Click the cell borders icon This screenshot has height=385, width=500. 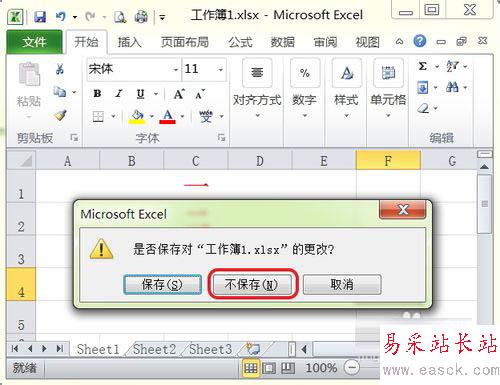pos(98,116)
